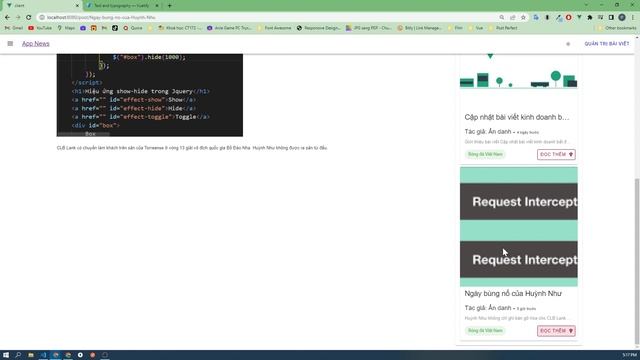Switch to the first client browser tab
The width and height of the screenshot is (640, 360).
[41, 6]
